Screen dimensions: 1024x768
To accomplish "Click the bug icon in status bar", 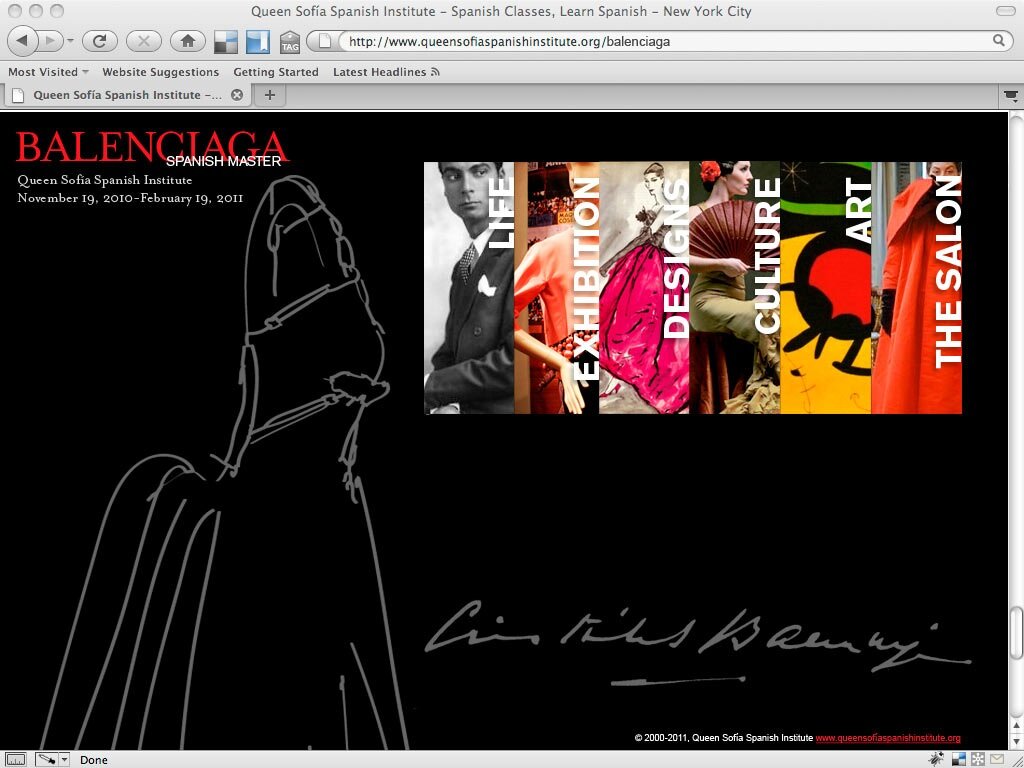I will (936, 759).
